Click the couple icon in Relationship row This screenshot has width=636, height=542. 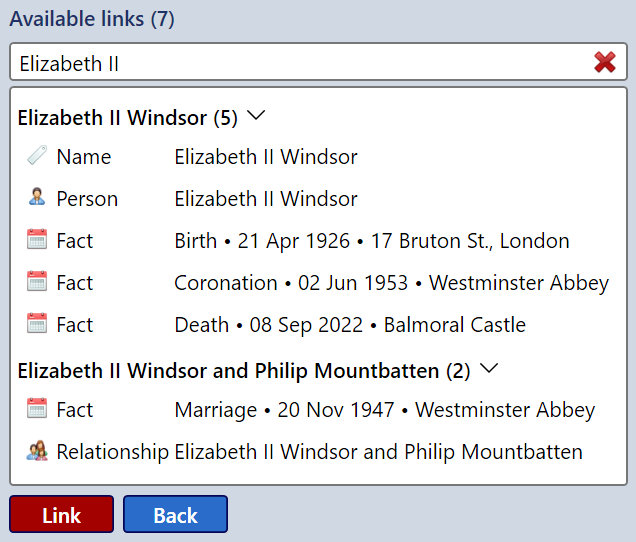pos(37,451)
